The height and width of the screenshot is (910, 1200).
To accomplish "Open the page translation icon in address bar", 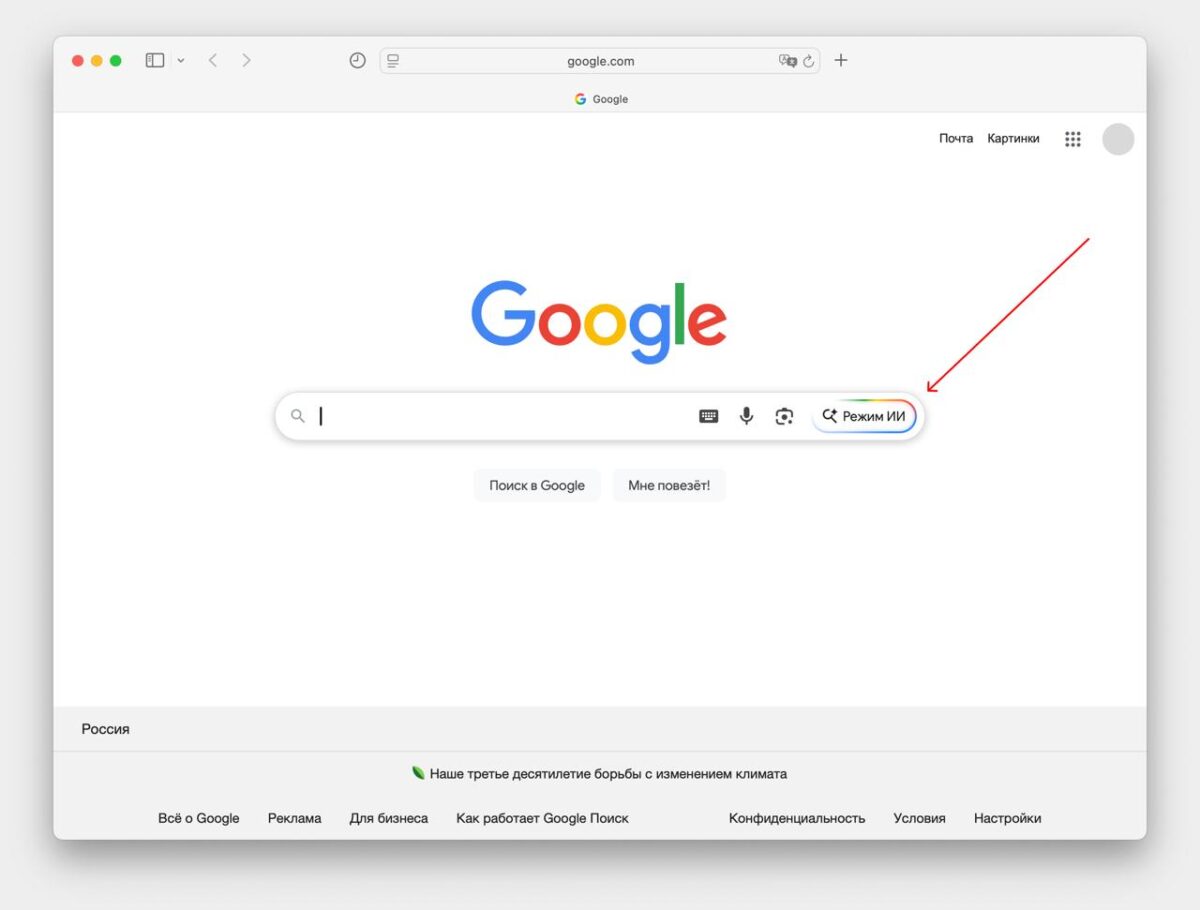I will point(786,60).
